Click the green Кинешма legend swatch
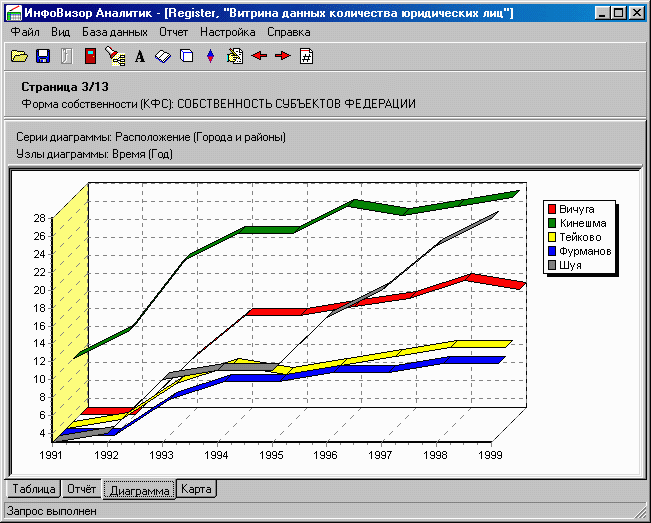 tap(552, 223)
